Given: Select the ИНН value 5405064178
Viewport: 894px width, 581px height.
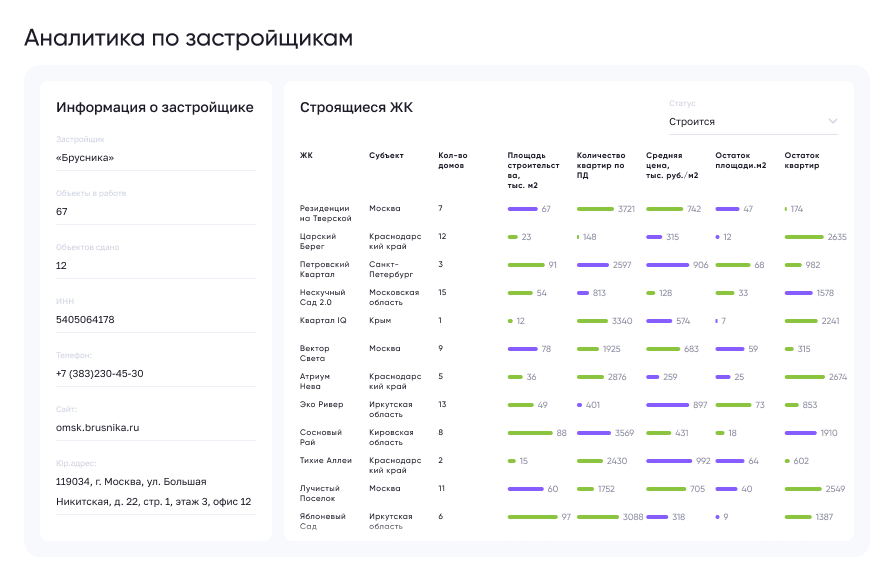Looking at the screenshot, I should (85, 320).
